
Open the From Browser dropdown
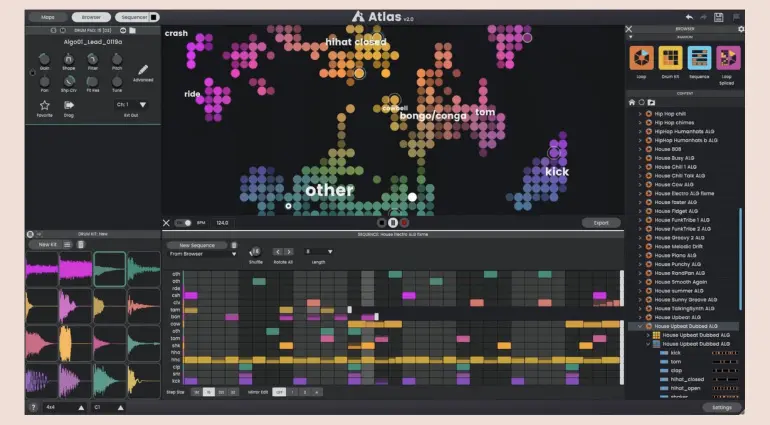[x=203, y=254]
